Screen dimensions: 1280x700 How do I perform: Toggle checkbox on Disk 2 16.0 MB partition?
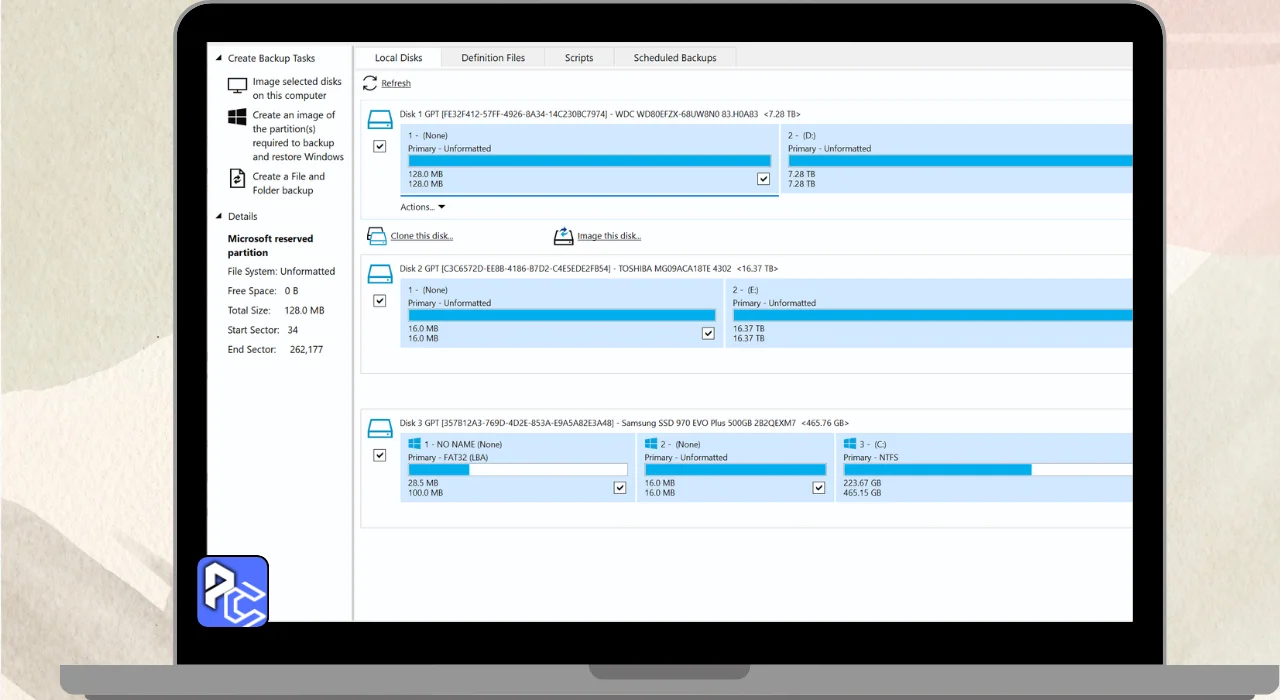coord(708,333)
